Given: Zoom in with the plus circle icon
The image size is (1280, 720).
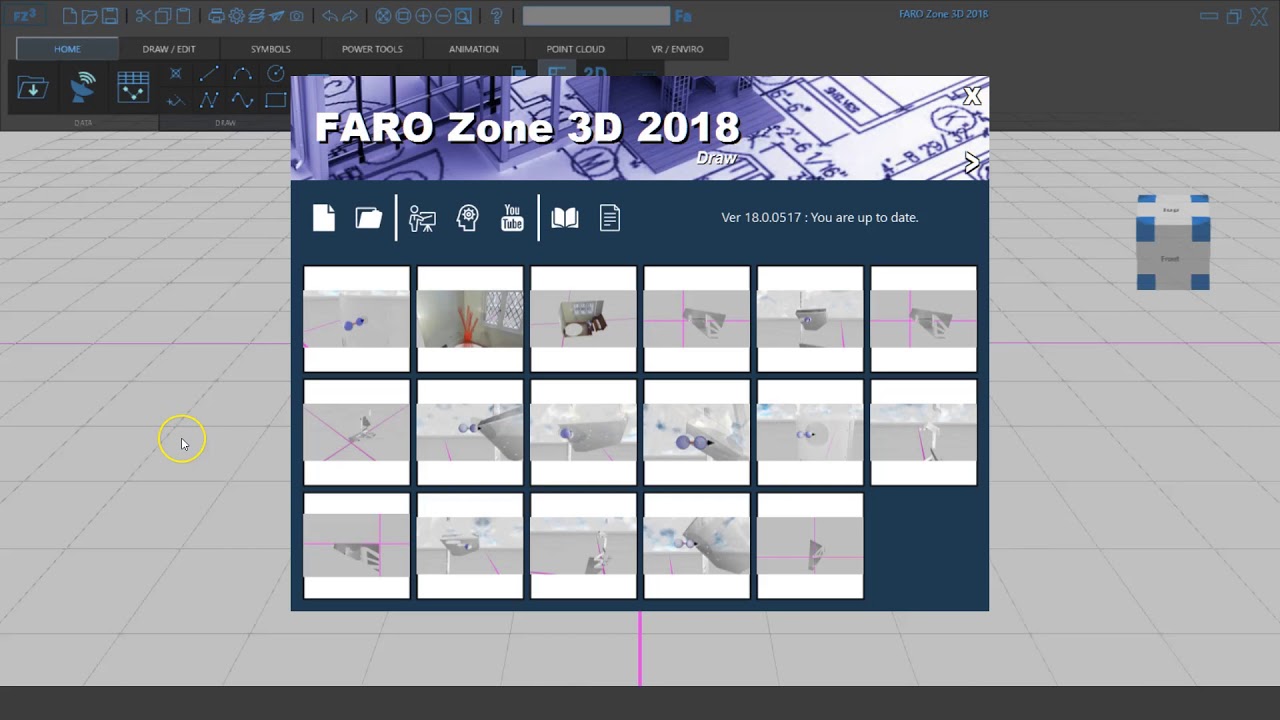Looking at the screenshot, I should (423, 16).
